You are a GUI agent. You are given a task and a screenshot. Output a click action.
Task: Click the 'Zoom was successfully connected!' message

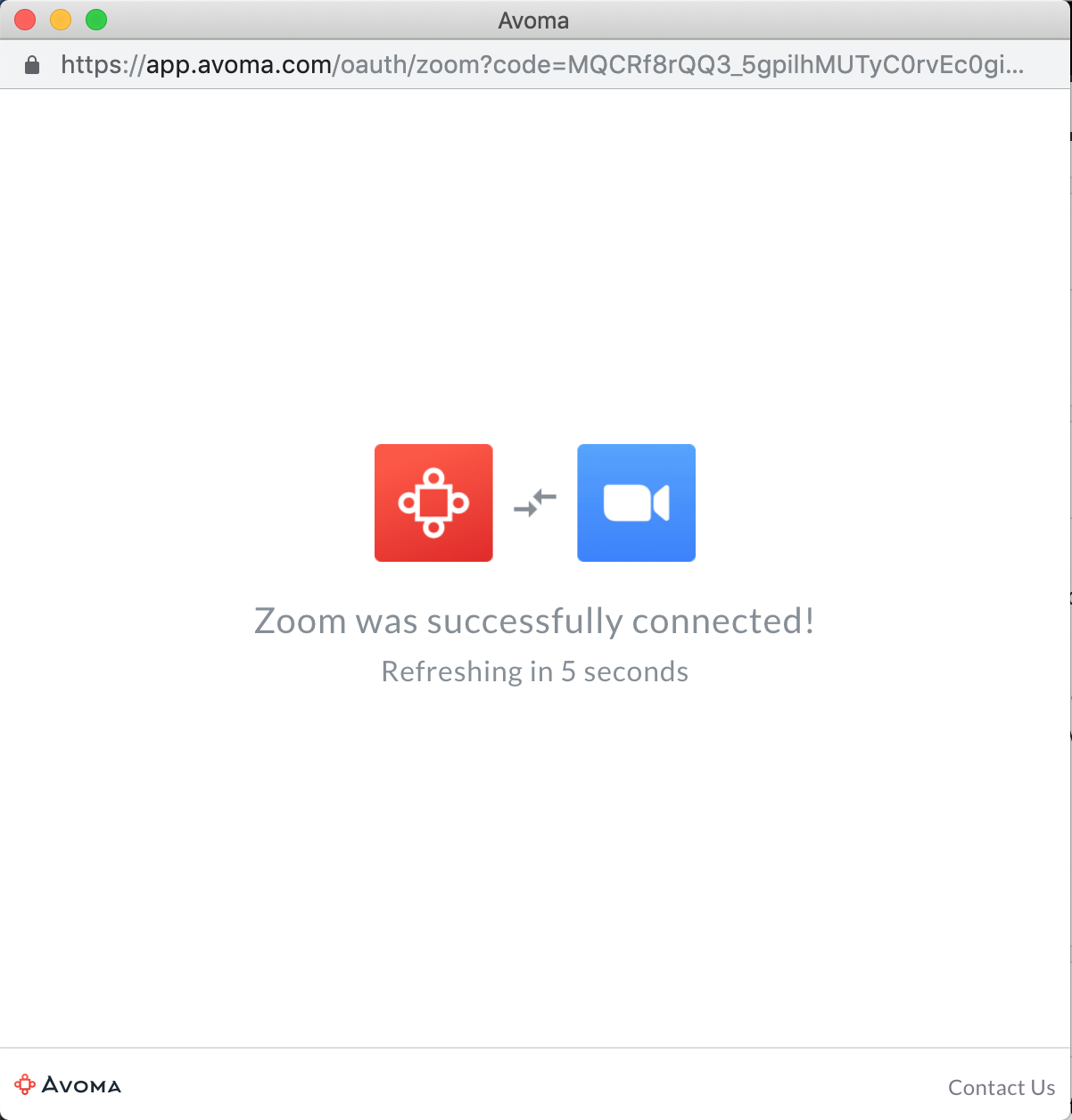pos(534,621)
